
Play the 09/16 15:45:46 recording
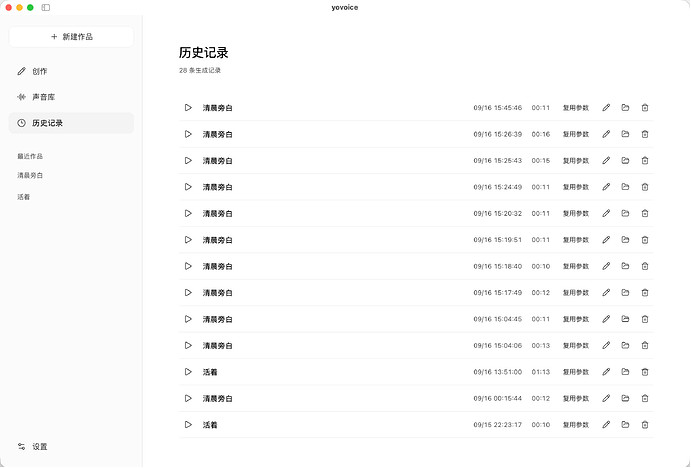point(188,108)
